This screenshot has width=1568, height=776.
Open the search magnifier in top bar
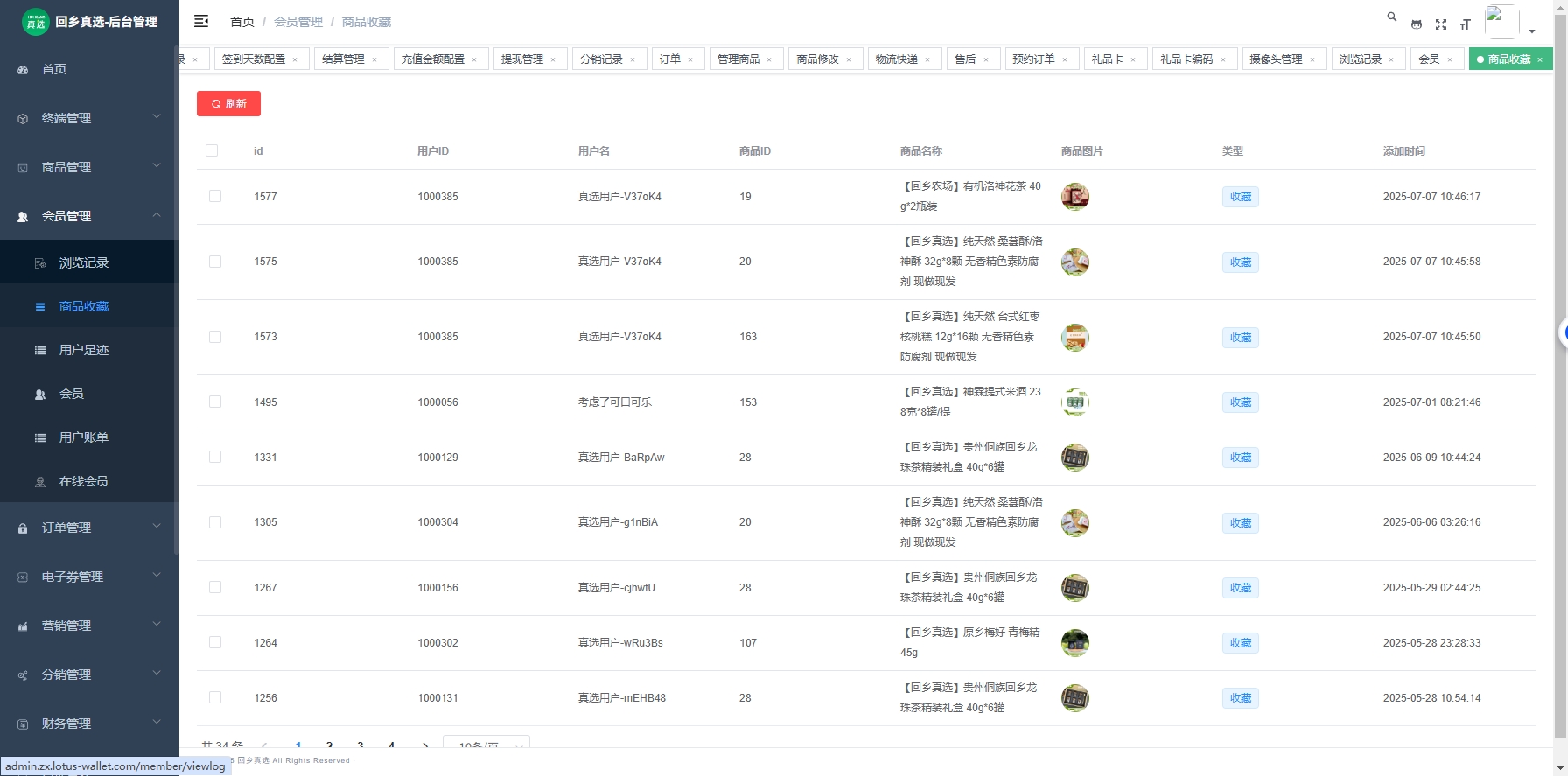(x=1391, y=17)
